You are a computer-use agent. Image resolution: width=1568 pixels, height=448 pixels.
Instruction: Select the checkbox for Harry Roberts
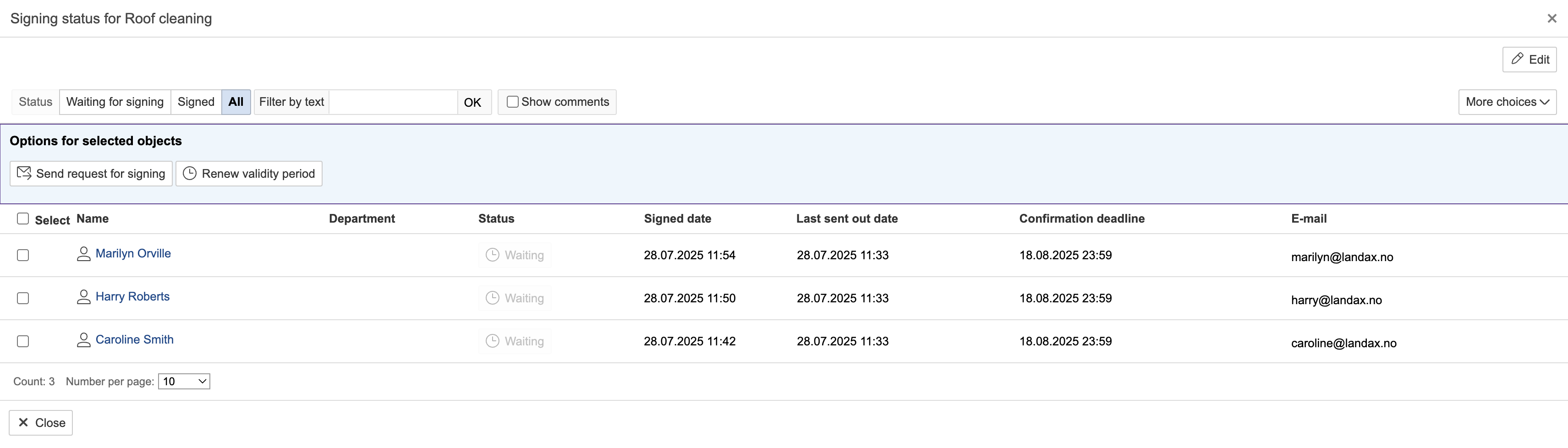[x=23, y=298]
